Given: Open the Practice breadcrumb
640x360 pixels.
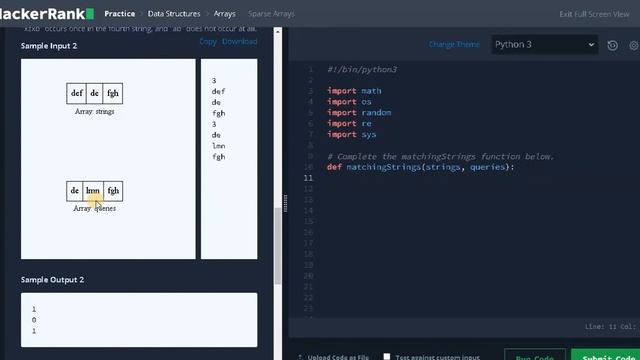Looking at the screenshot, I should pyautogui.click(x=120, y=14).
